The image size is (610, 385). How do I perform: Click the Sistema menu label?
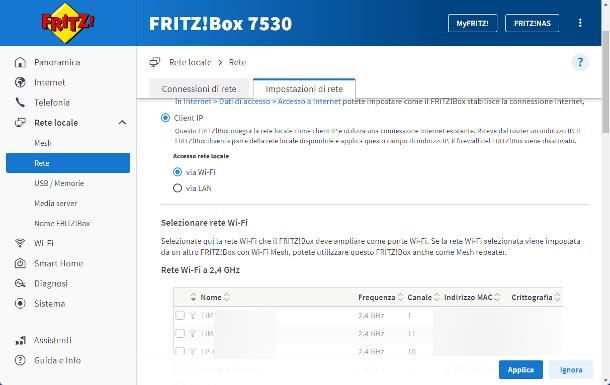click(x=49, y=303)
